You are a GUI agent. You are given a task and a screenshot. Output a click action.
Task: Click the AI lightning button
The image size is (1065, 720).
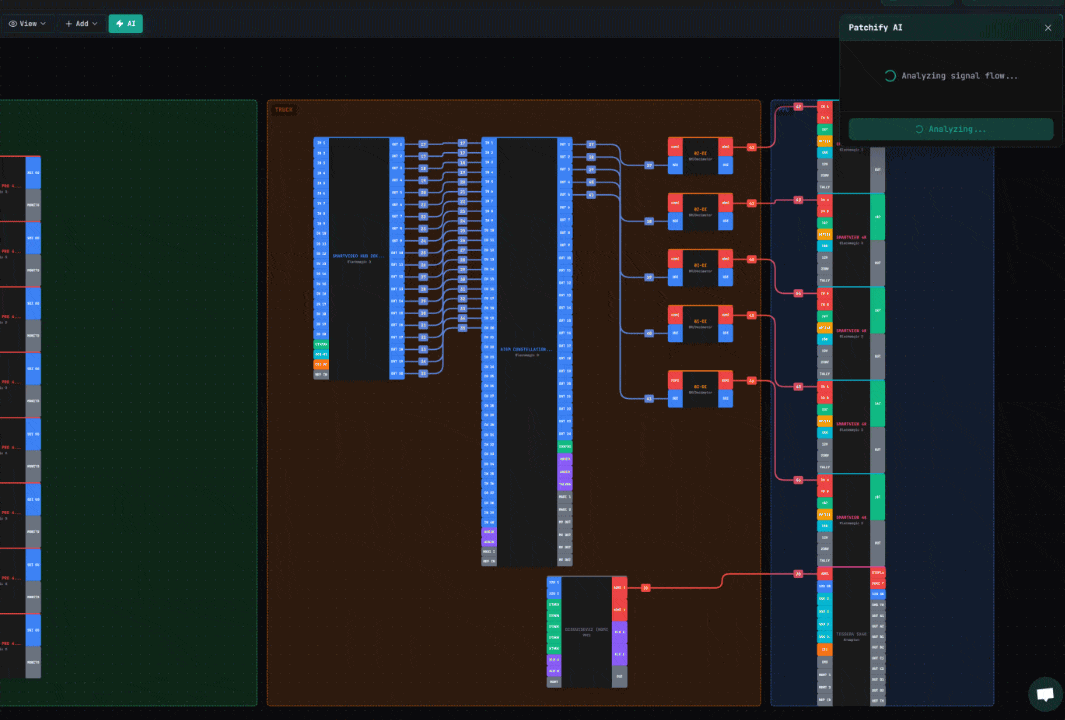(x=126, y=24)
